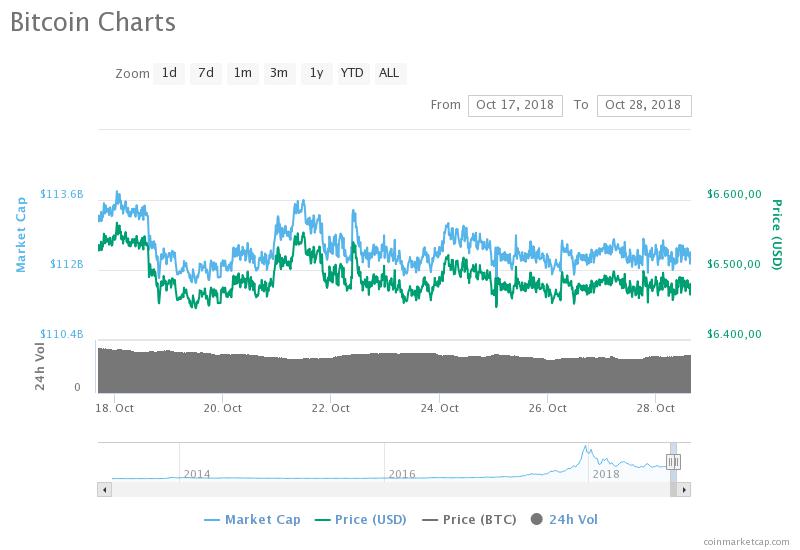The height and width of the screenshot is (550, 800).
Task: Click the navigator scrollbar track
Action: pos(390,490)
